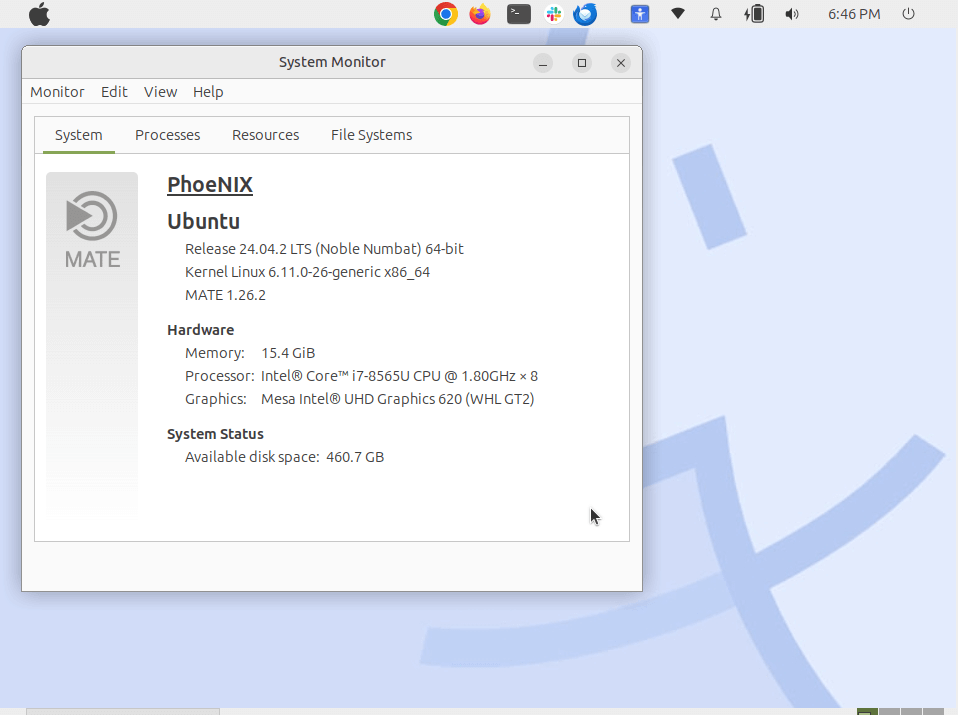
Task: Click the MATE logo image
Action: (x=92, y=230)
